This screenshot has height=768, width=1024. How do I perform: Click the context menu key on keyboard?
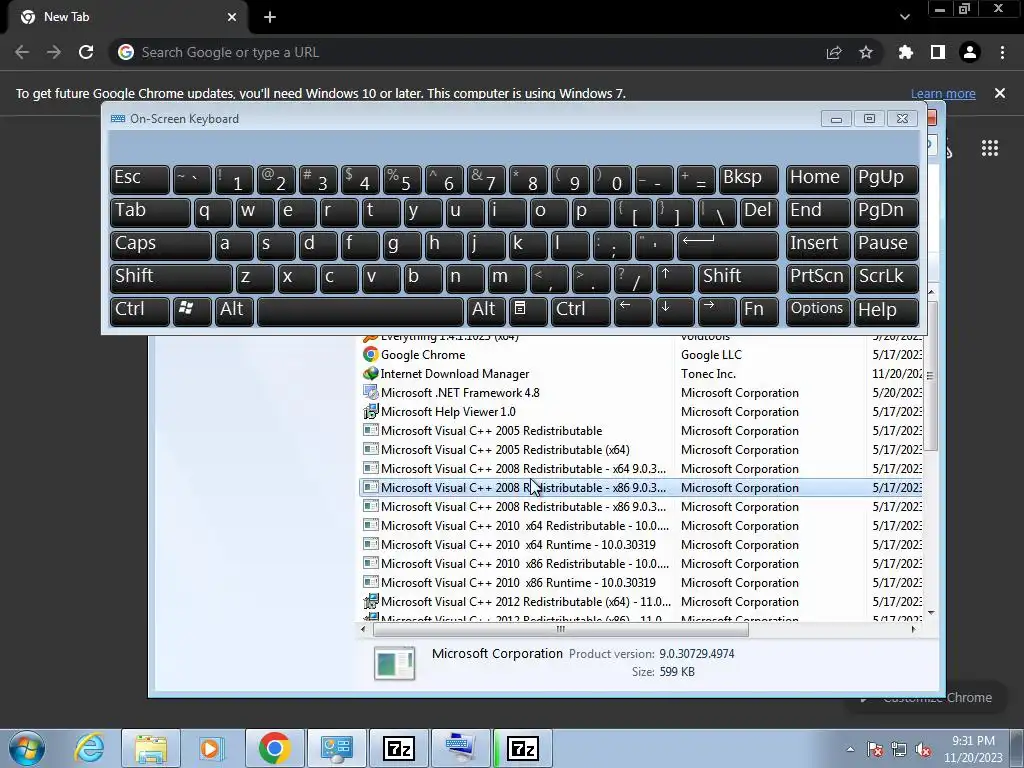[528, 311]
